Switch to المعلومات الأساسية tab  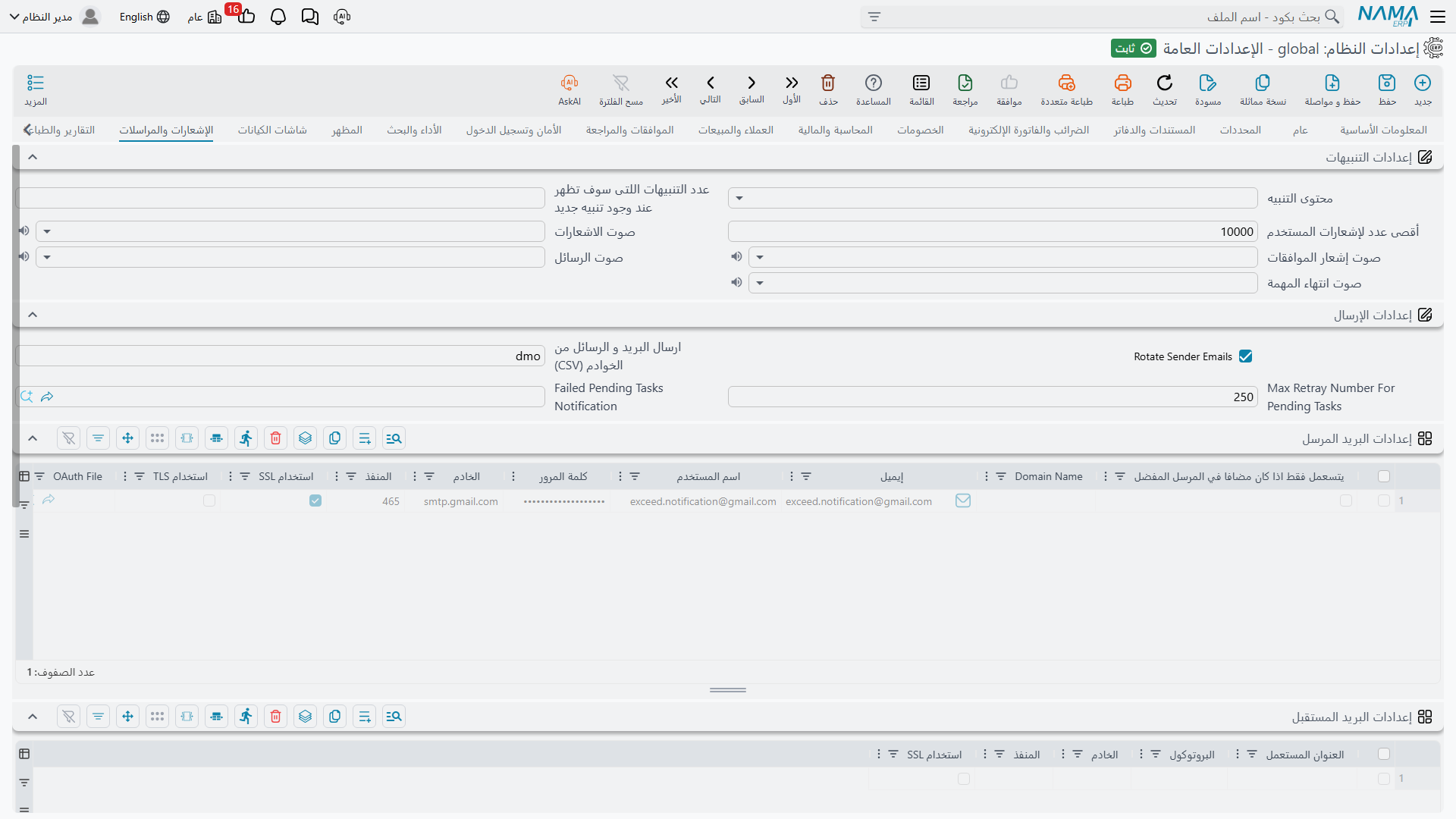click(1383, 130)
